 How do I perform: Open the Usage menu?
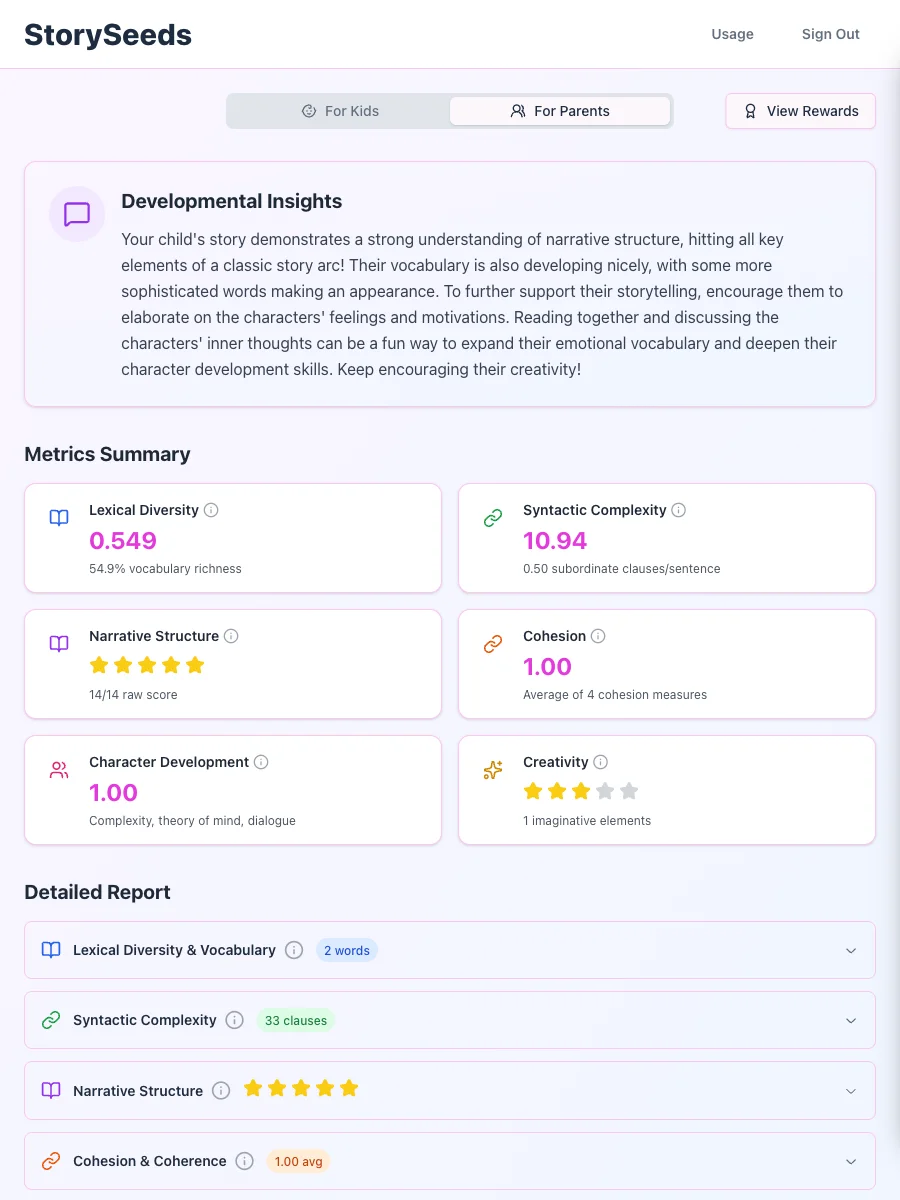point(732,34)
